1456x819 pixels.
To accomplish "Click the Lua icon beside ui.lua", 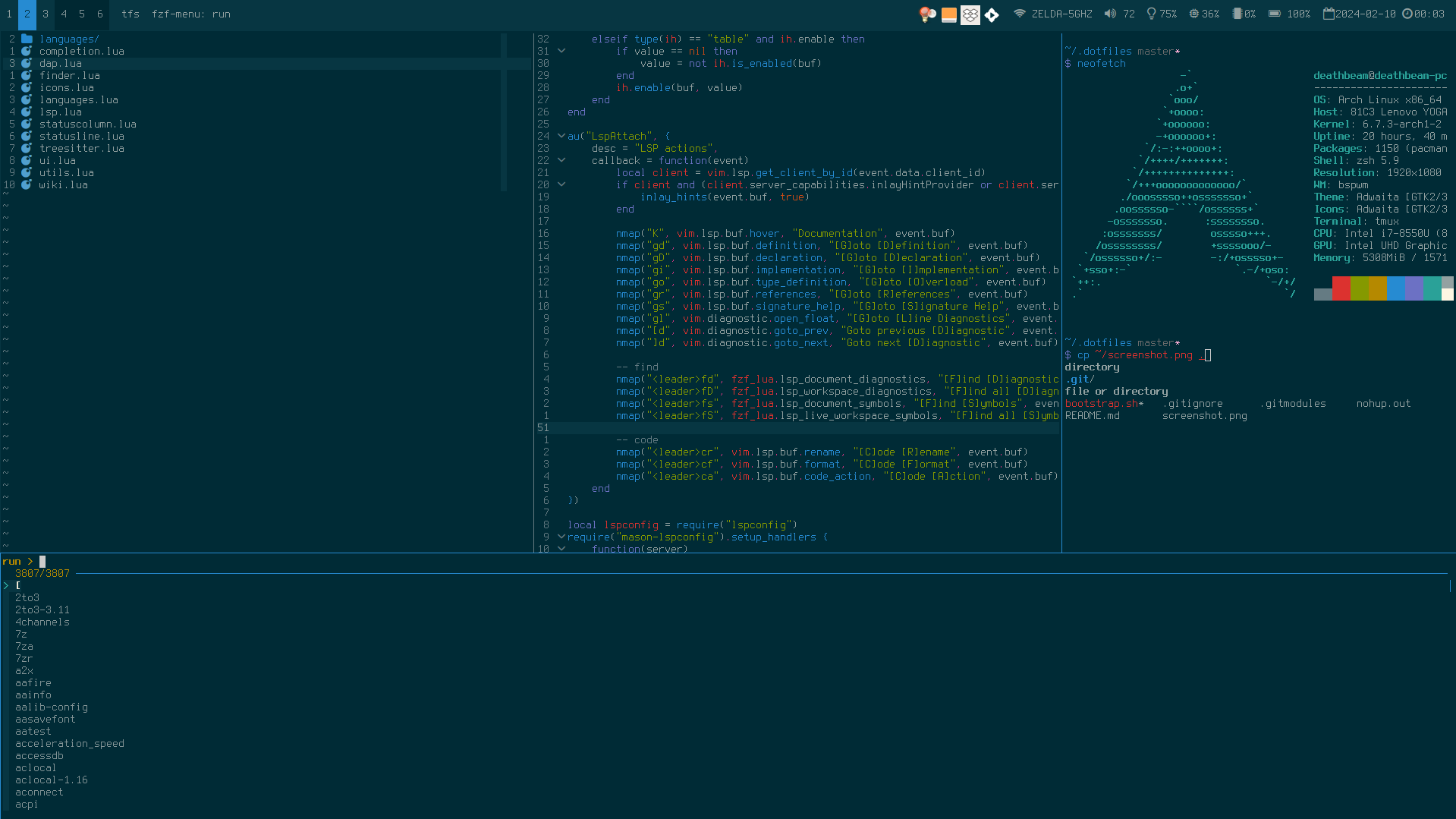I will pyautogui.click(x=27, y=160).
